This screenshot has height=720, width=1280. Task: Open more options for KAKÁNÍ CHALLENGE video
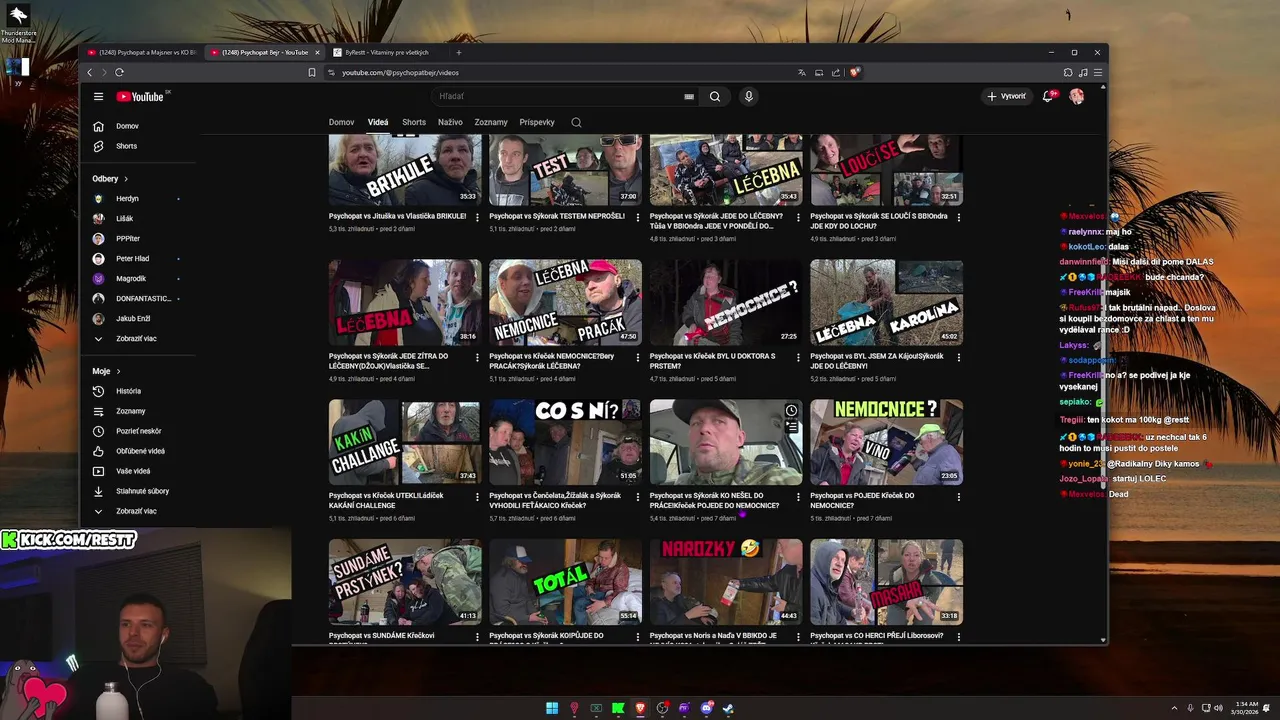[477, 497]
